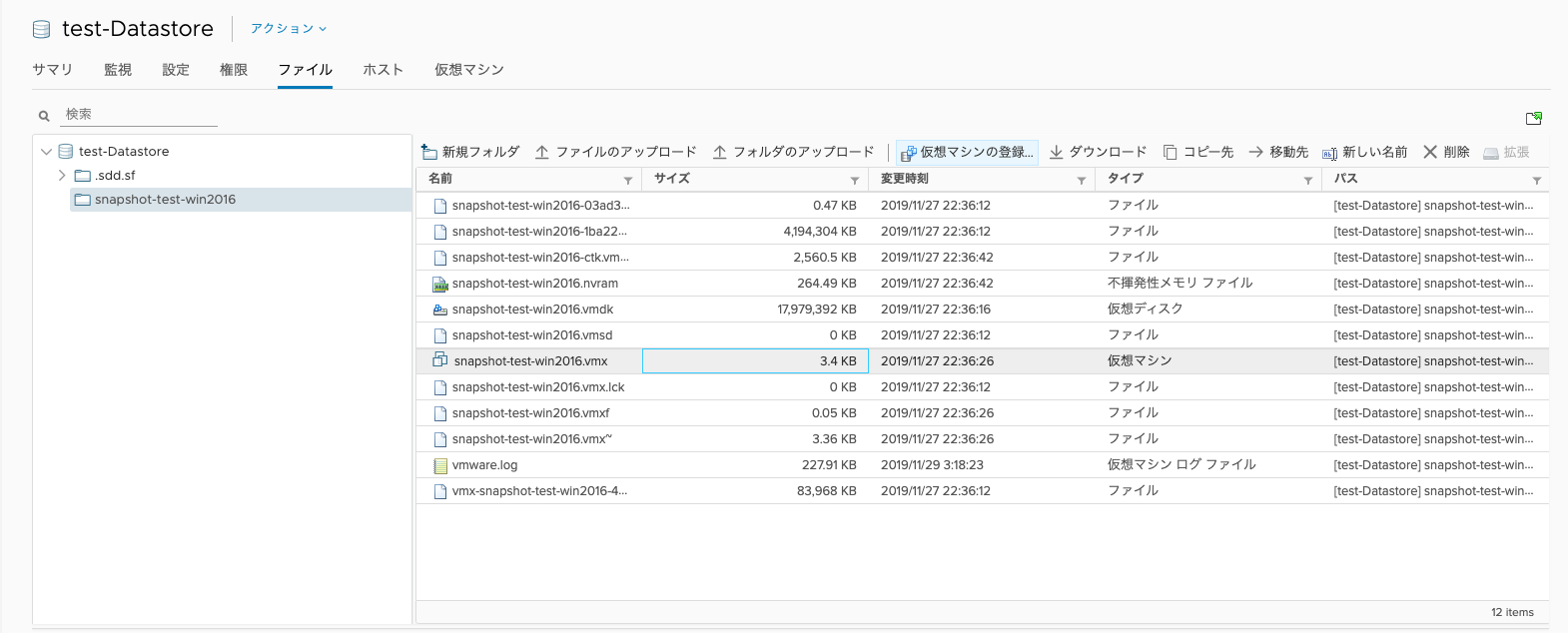Expand the .sdd.sf folder node

click(x=62, y=176)
